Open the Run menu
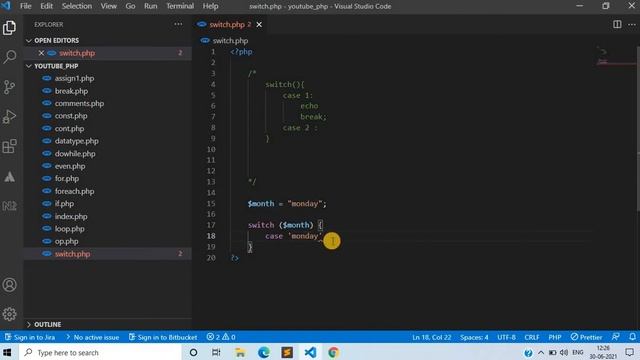640x360 pixels. (151, 6)
